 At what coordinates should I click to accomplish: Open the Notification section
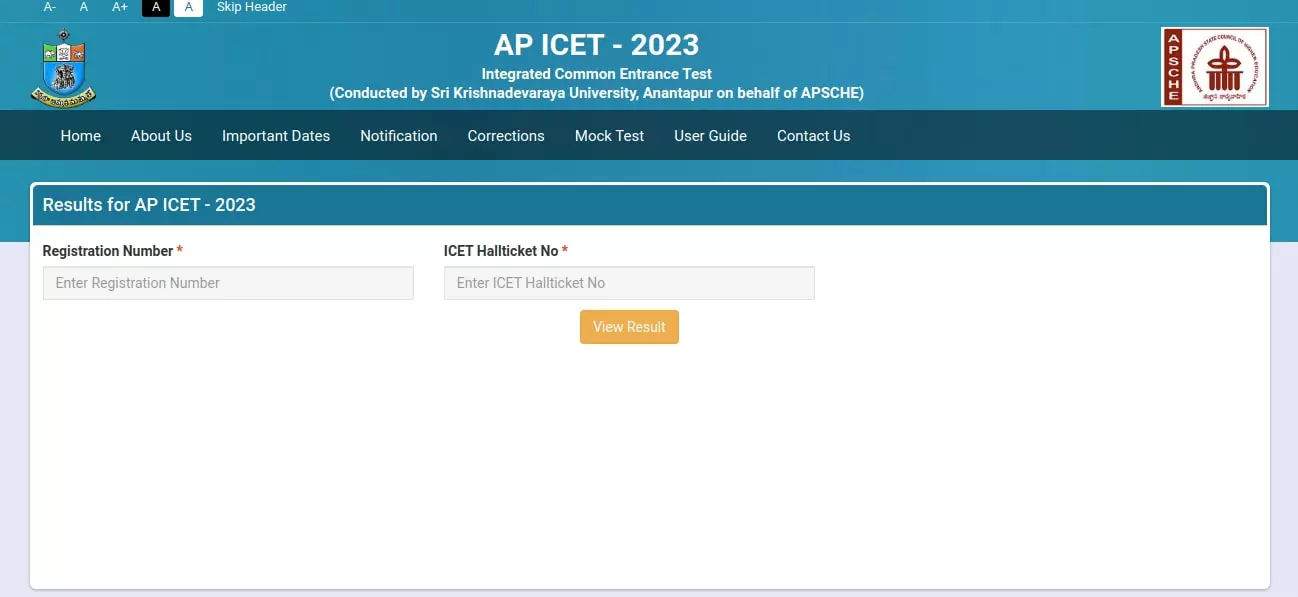[x=398, y=135]
